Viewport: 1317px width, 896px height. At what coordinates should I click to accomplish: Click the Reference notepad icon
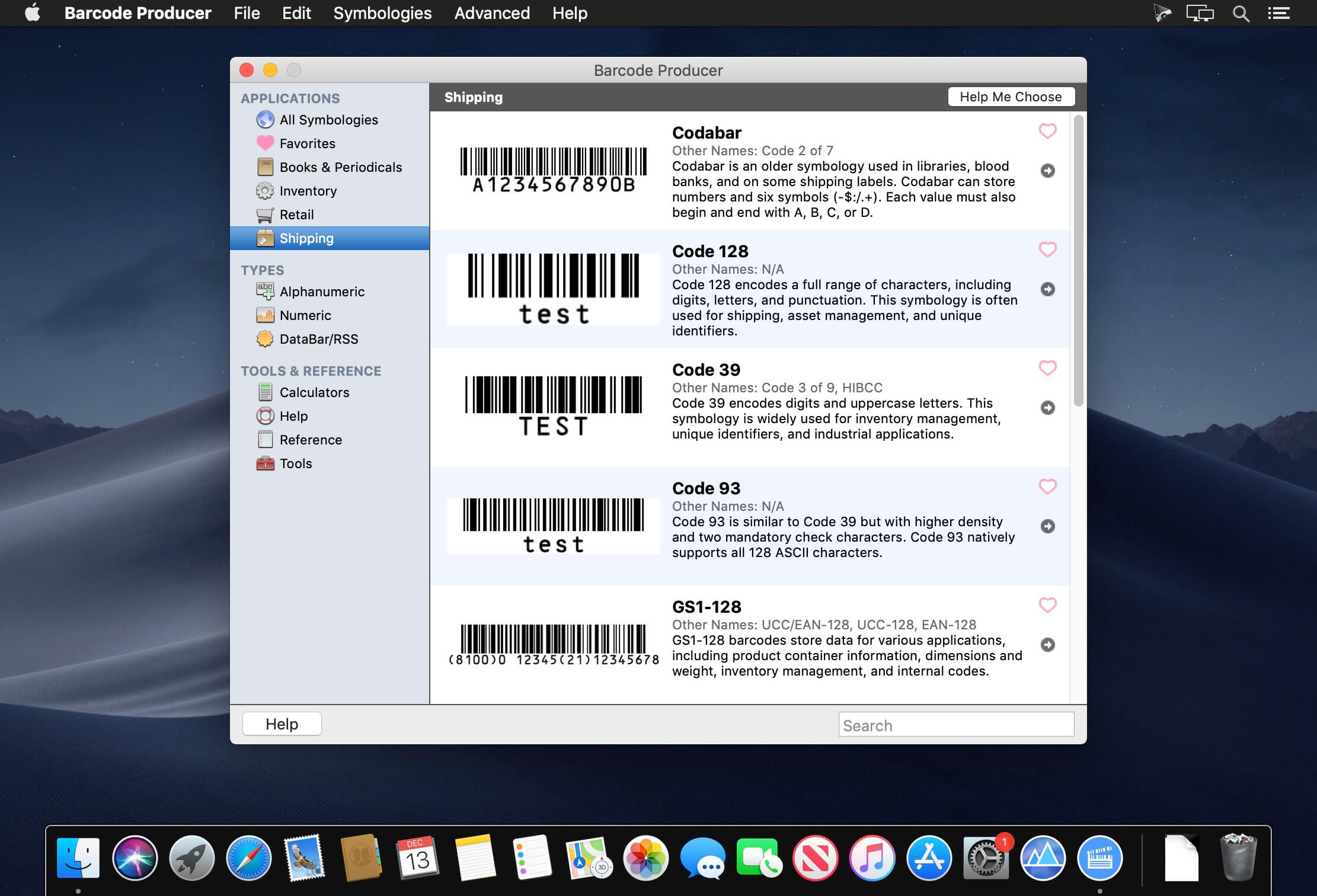(x=265, y=440)
